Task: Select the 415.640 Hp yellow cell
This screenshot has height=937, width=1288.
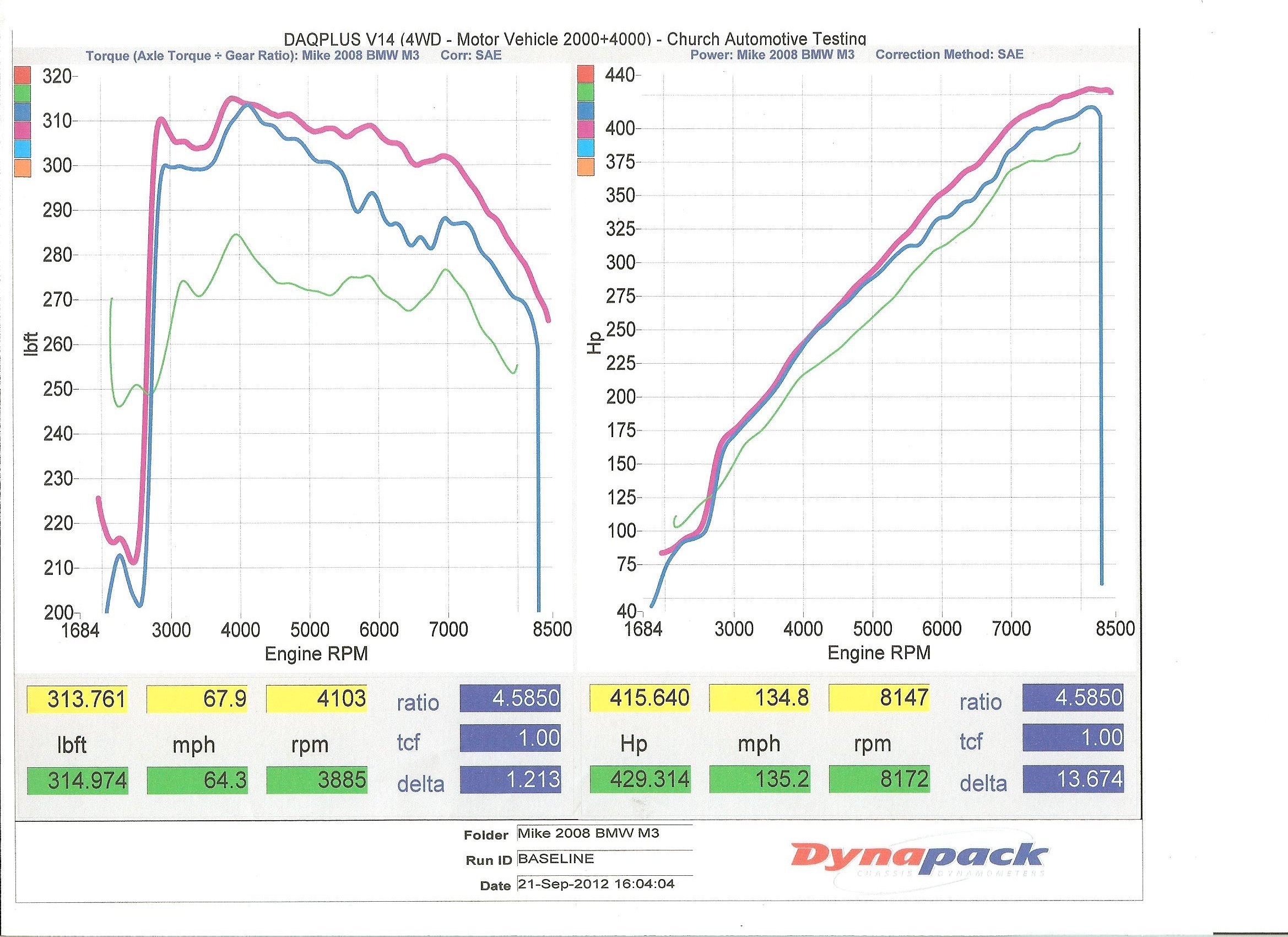Action: pyautogui.click(x=640, y=698)
